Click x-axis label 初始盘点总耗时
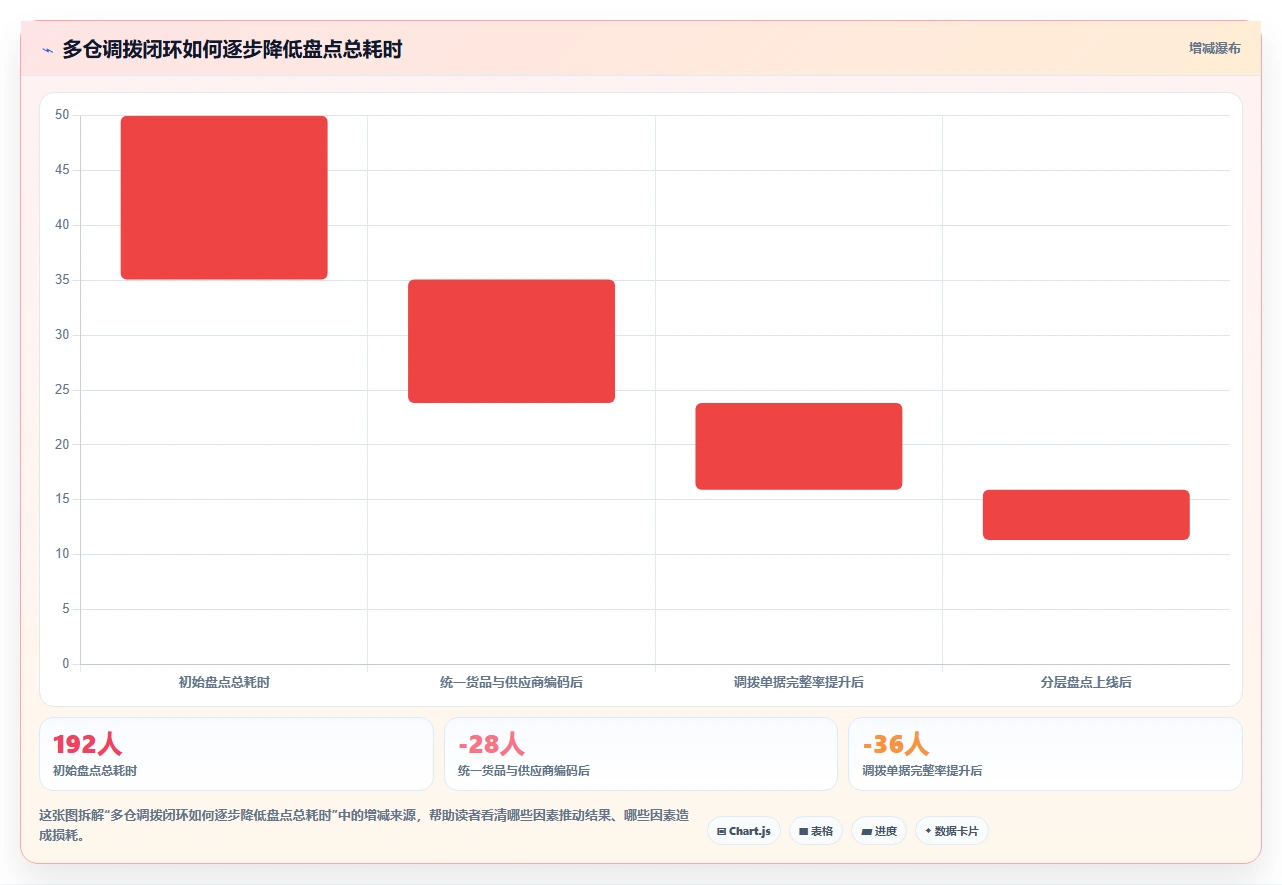Viewport: 1282px width, 885px height. coord(224,683)
